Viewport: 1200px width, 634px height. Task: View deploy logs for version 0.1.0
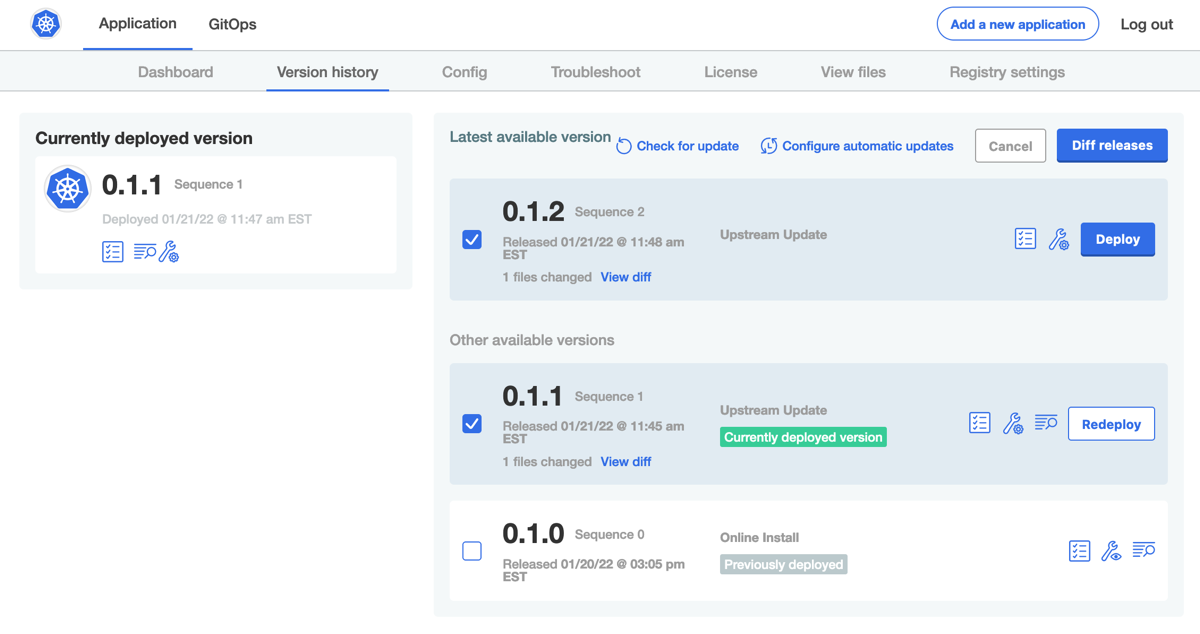coord(1144,550)
